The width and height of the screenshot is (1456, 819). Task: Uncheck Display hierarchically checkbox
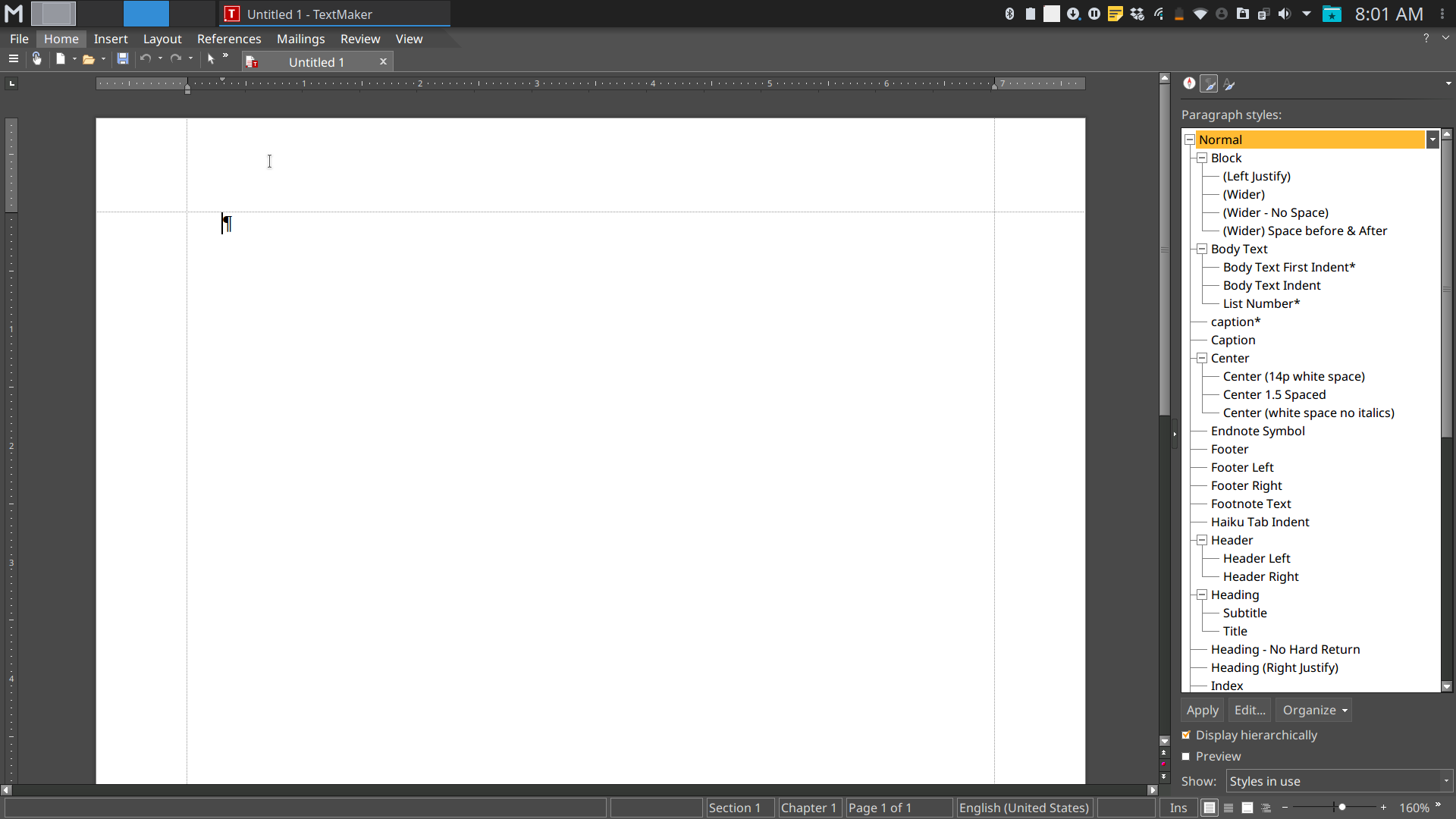point(1186,735)
